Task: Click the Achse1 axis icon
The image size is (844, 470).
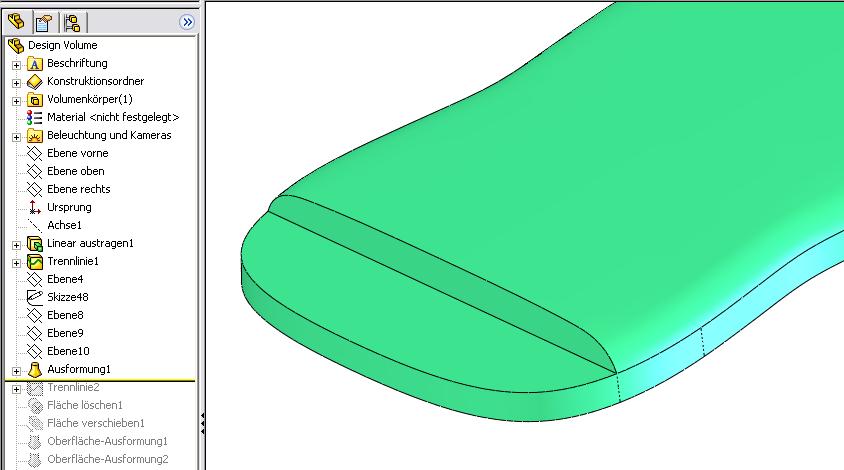Action: [x=34, y=226]
